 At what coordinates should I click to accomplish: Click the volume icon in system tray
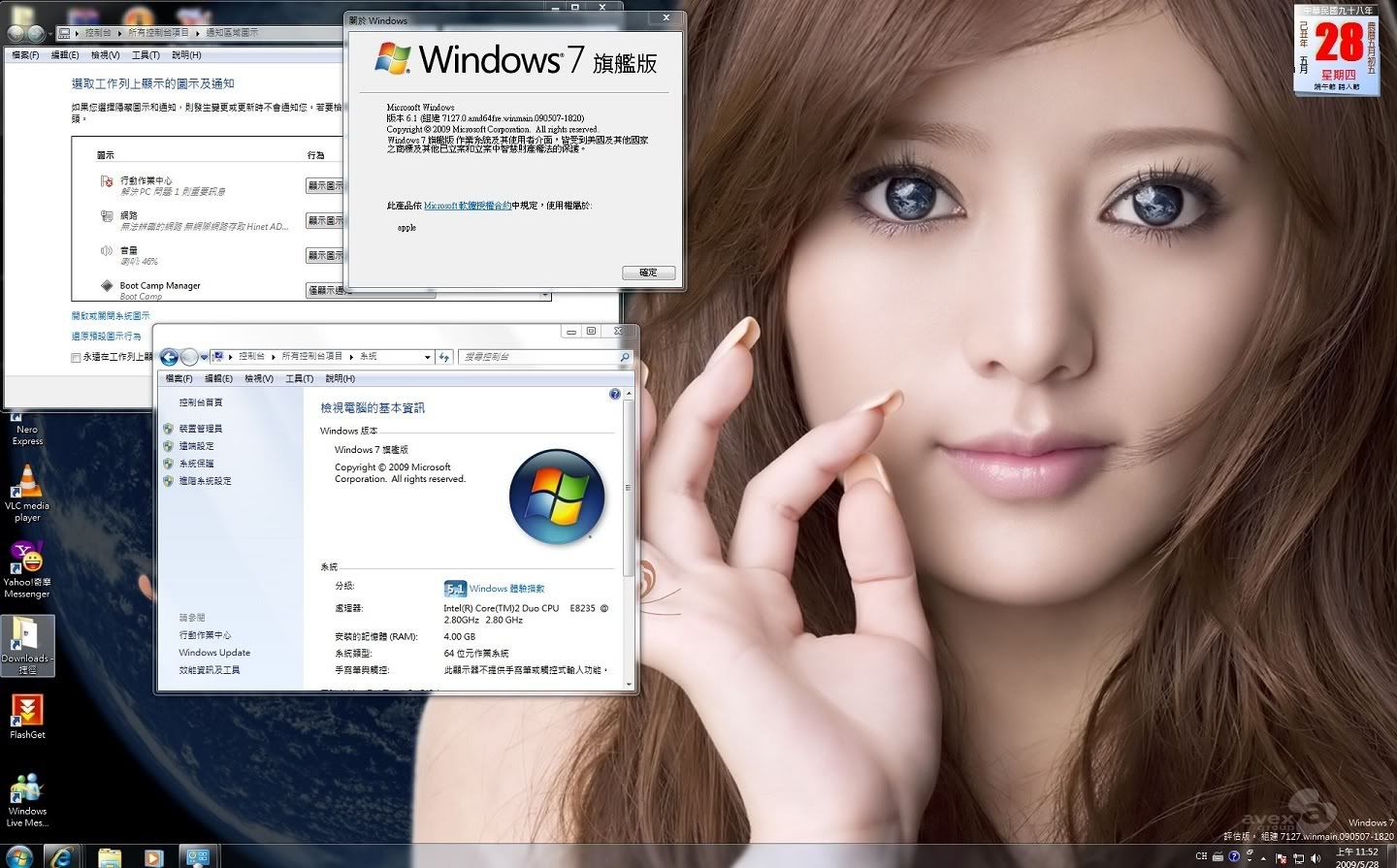click(x=1316, y=857)
